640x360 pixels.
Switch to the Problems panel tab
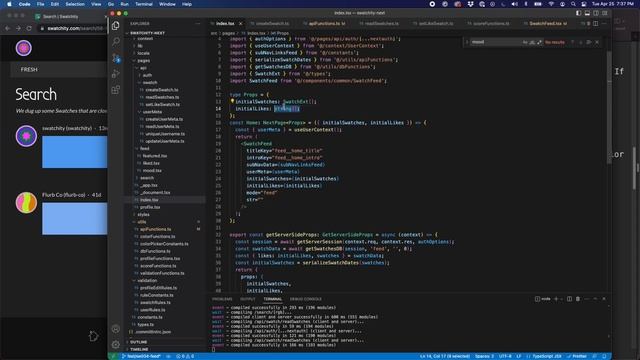pyautogui.click(x=222, y=299)
